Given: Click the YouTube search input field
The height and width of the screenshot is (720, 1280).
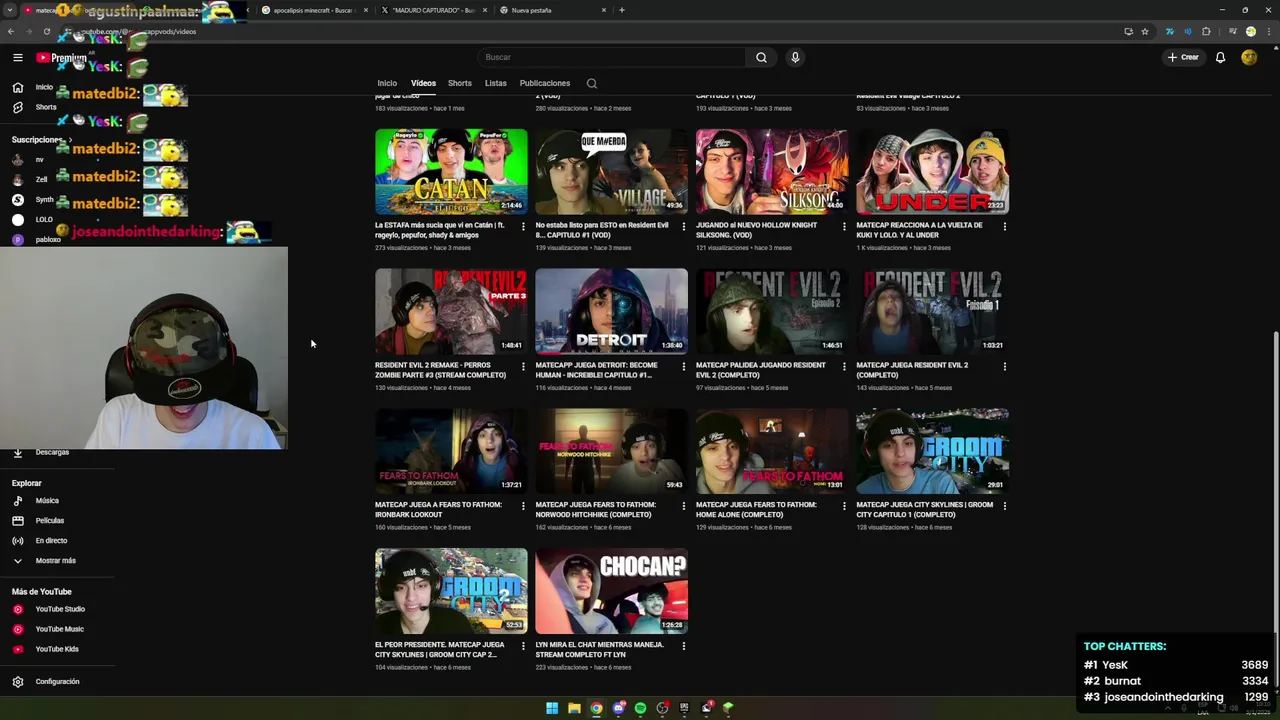Looking at the screenshot, I should (611, 57).
